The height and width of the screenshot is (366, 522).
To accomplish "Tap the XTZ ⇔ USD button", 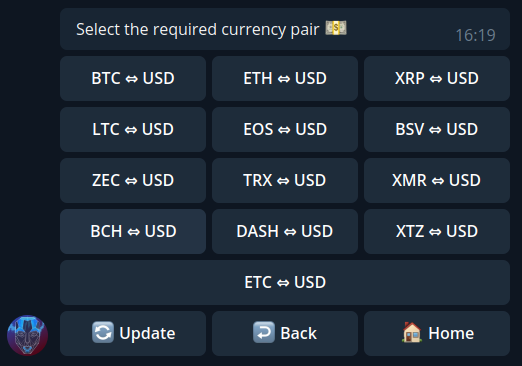I will click(437, 231).
